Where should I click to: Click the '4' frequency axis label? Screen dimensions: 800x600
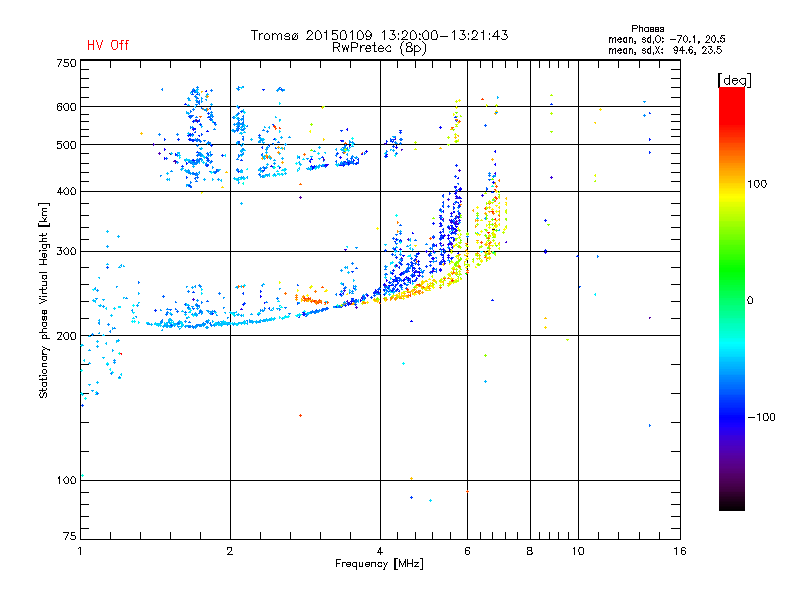pos(380,551)
